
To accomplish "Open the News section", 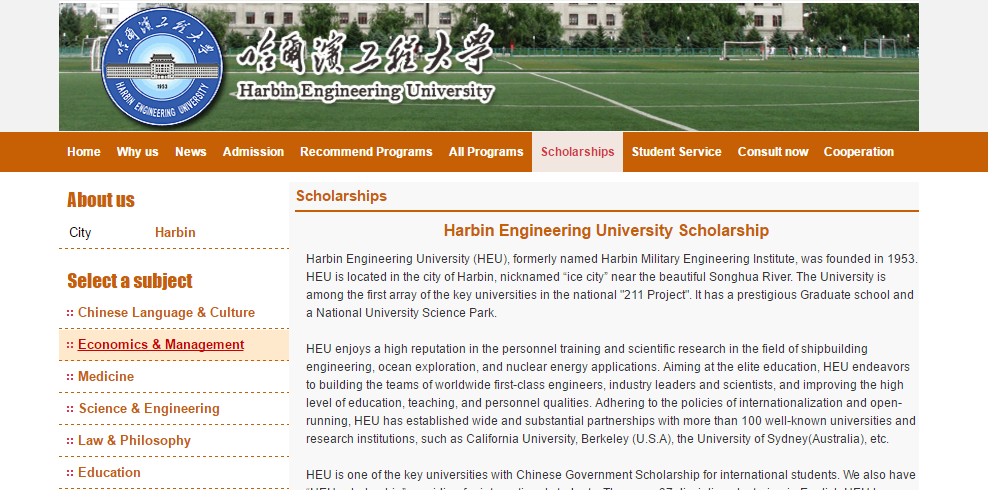I will click(x=190, y=152).
